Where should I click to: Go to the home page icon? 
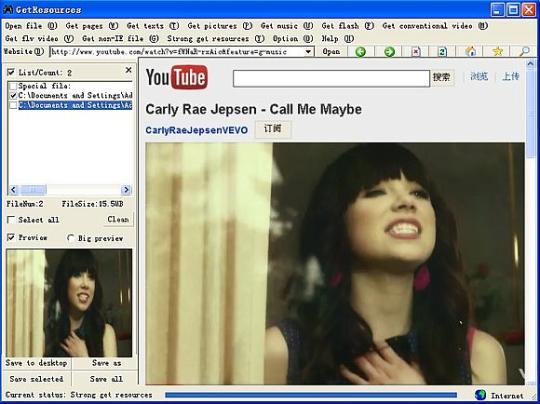coord(470,52)
